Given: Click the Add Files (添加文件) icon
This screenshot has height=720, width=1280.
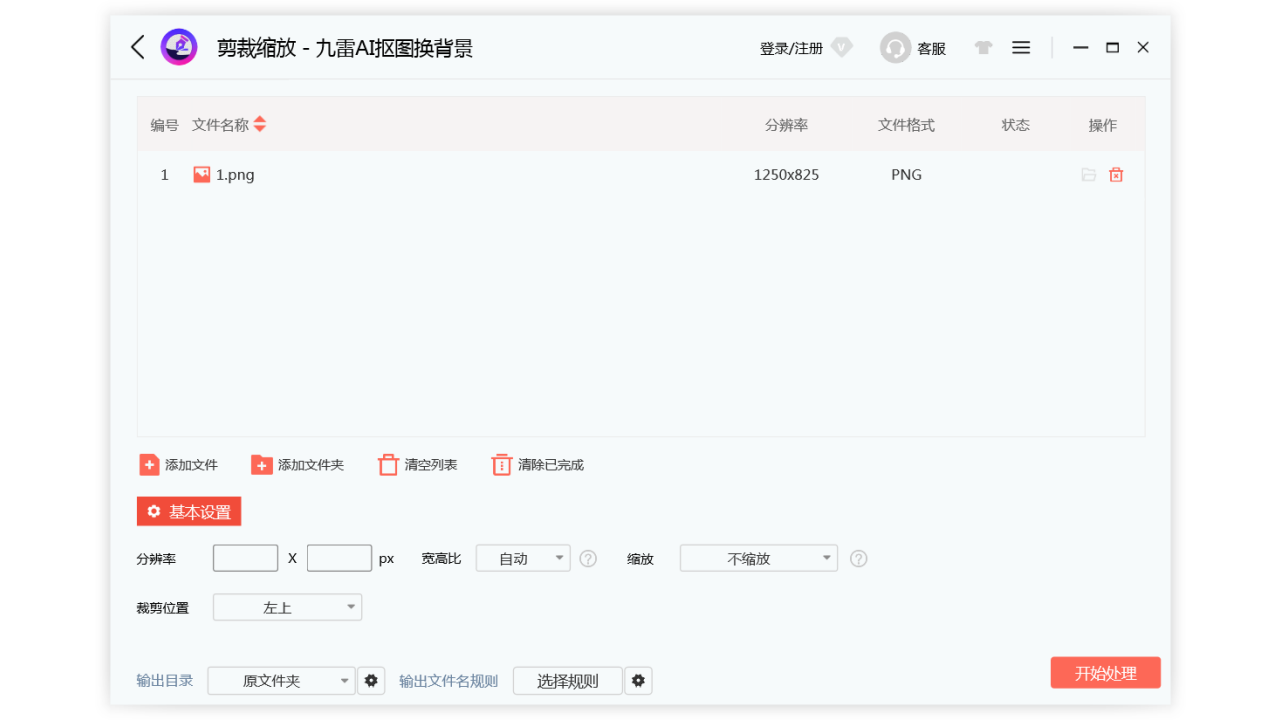Looking at the screenshot, I should (148, 464).
